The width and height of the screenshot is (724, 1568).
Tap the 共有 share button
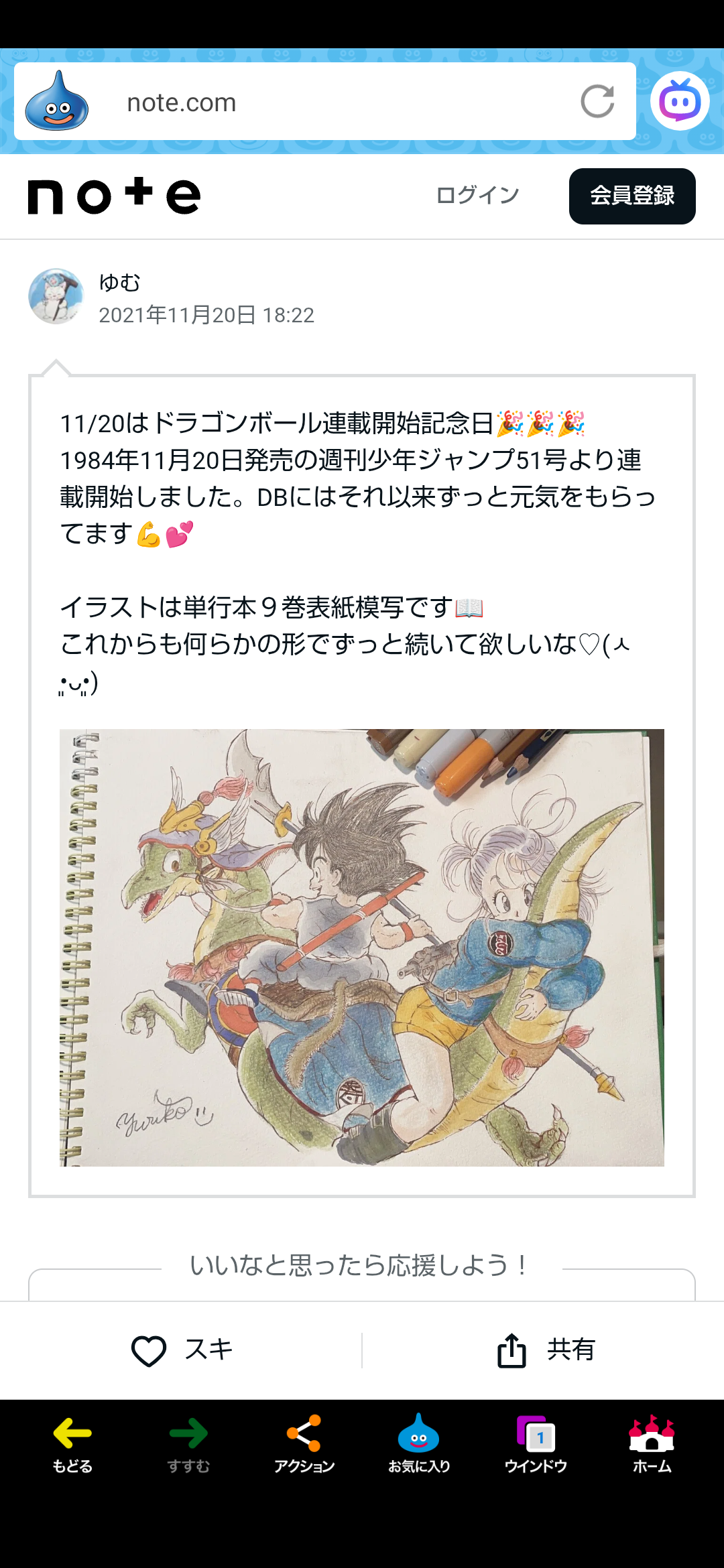tap(546, 1350)
